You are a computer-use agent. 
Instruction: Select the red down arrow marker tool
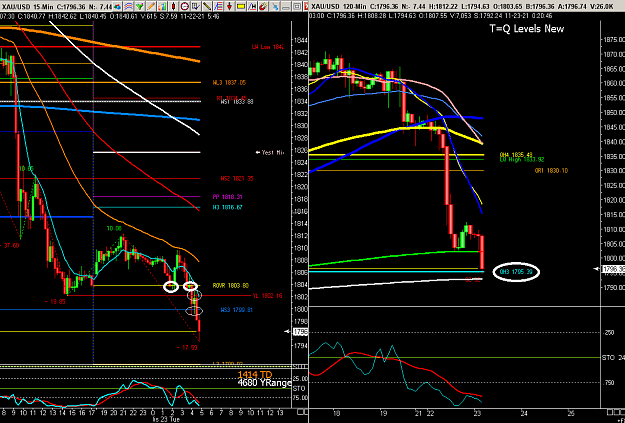[x=230, y=6]
